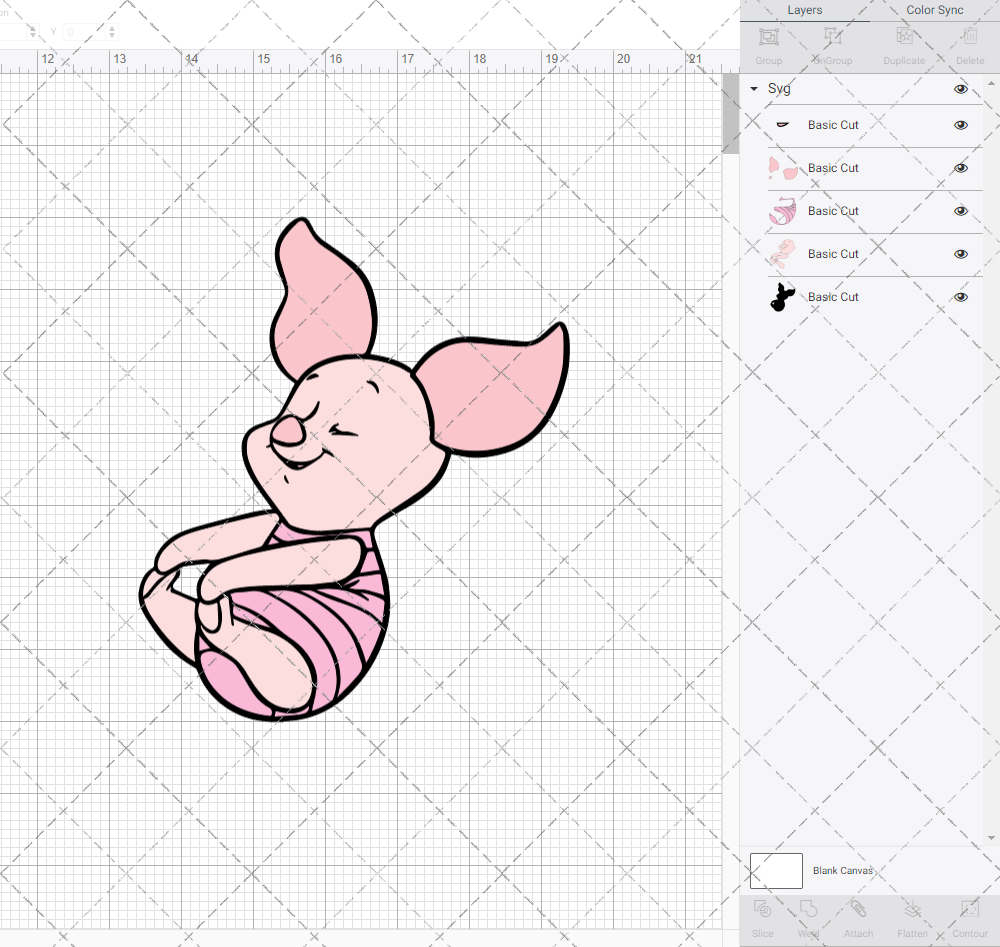The width and height of the screenshot is (1000, 947).
Task: Click the Contour icon
Action: click(x=970, y=909)
